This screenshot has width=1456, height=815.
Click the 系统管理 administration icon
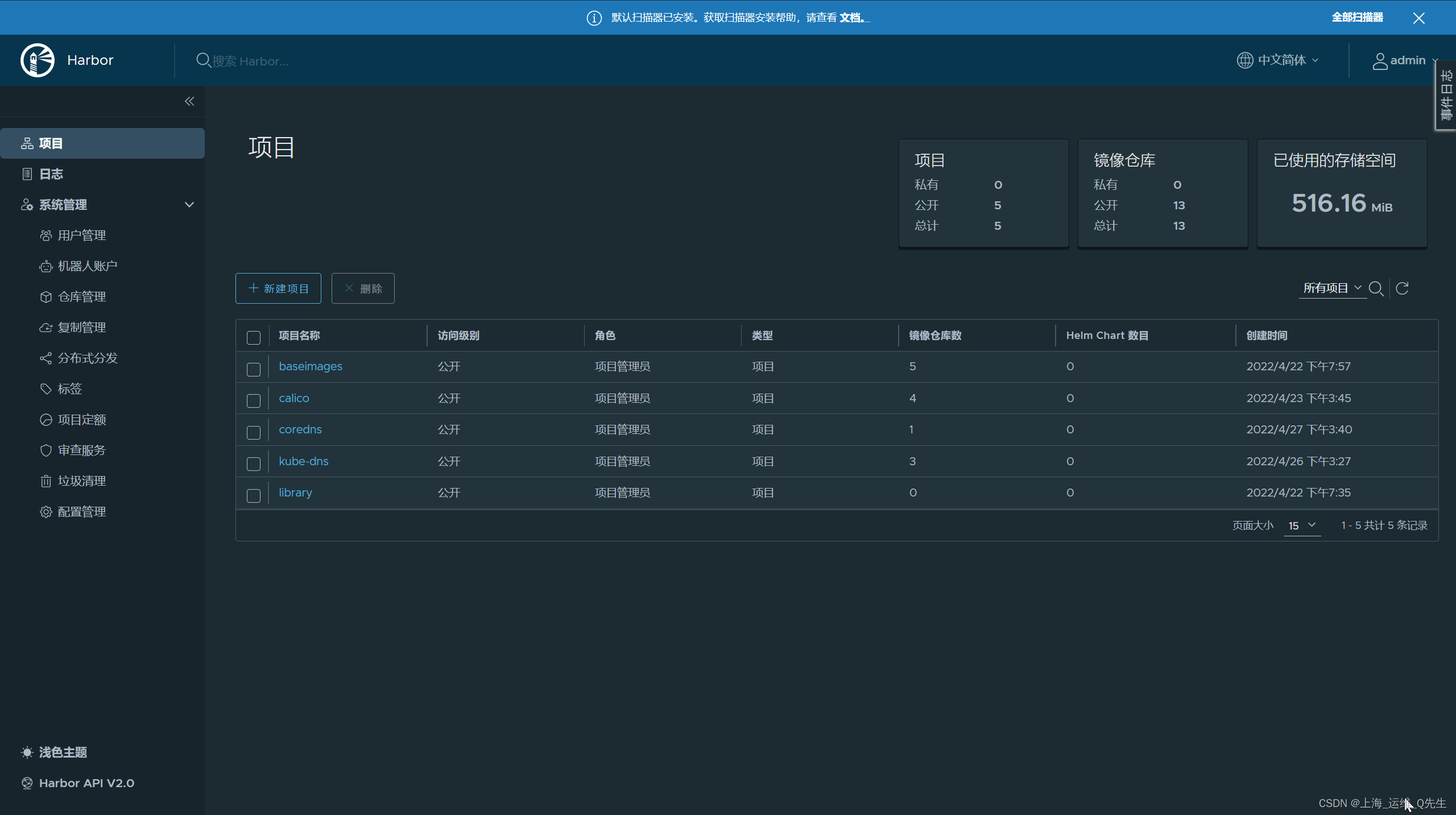[x=27, y=205]
